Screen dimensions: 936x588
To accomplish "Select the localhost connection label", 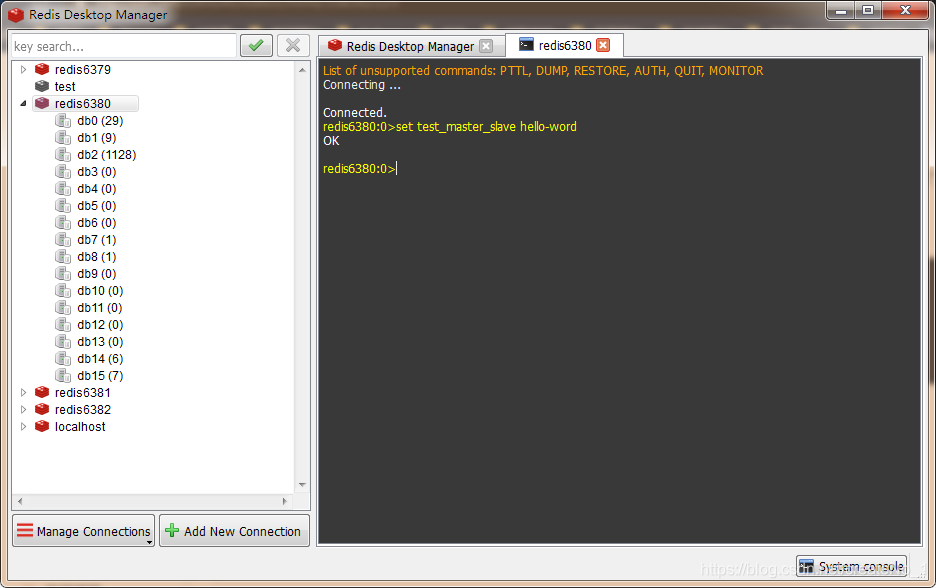I will pyautogui.click(x=80, y=426).
